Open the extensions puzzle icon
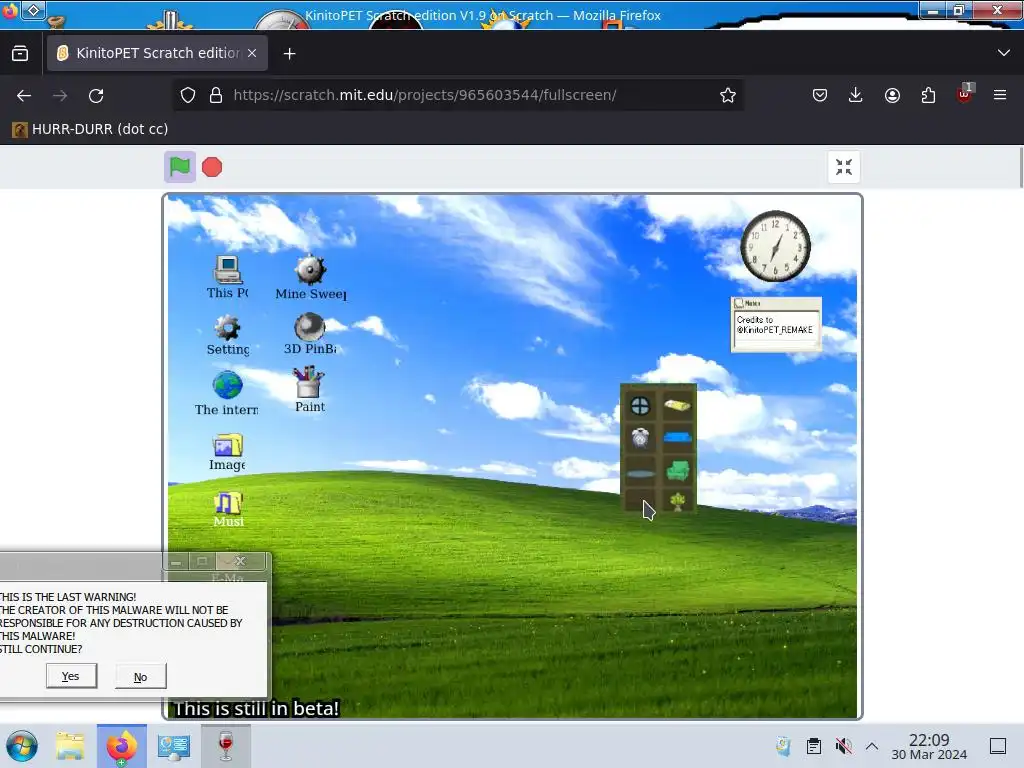 click(928, 95)
